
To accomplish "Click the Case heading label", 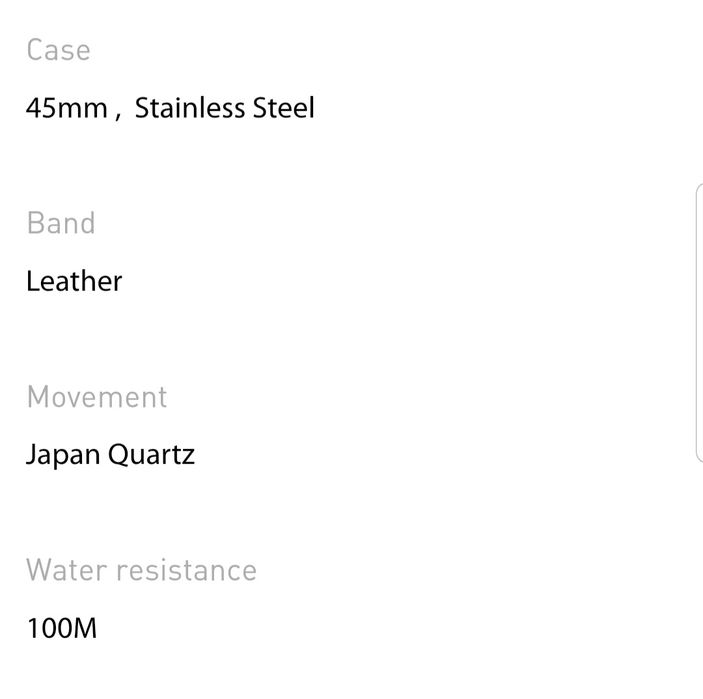I will [58, 50].
